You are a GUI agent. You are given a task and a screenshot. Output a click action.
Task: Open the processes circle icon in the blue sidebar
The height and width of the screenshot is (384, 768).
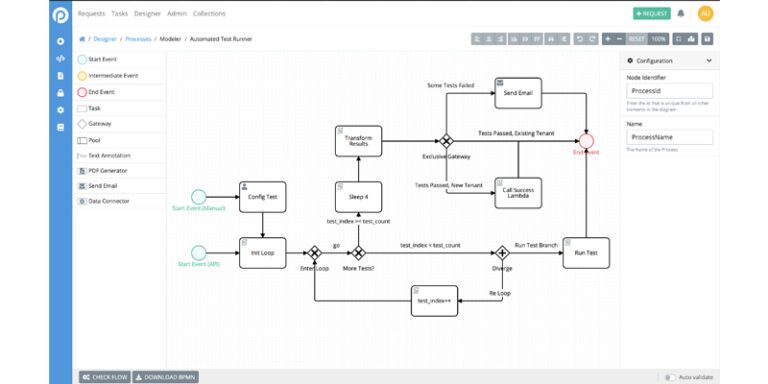click(60, 42)
